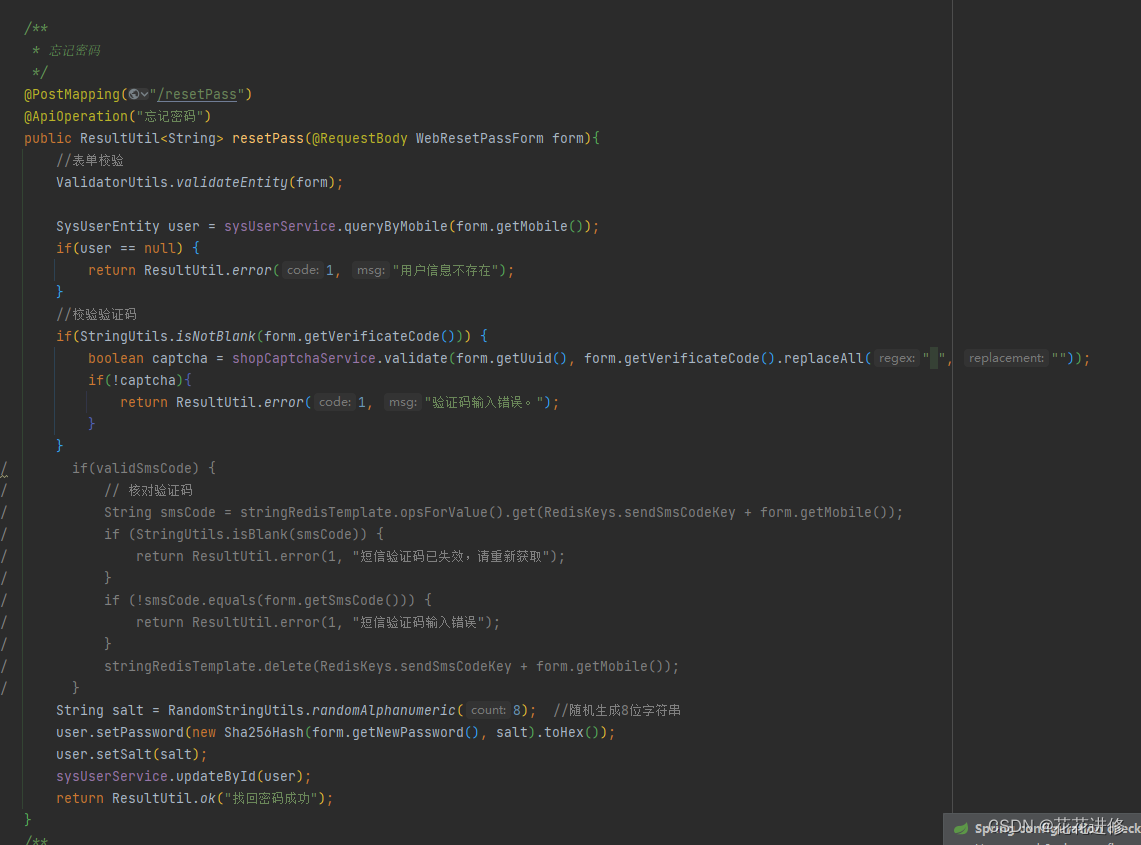Click the "短信验证码输入错误" string
This screenshot has height=845, width=1141.
point(418,622)
